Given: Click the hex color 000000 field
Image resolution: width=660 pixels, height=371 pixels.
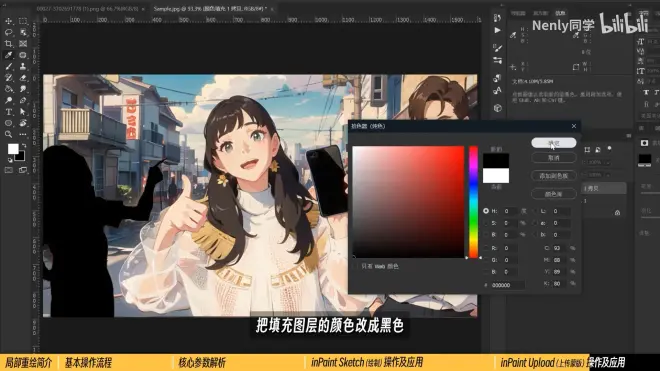Looking at the screenshot, I should (507, 285).
